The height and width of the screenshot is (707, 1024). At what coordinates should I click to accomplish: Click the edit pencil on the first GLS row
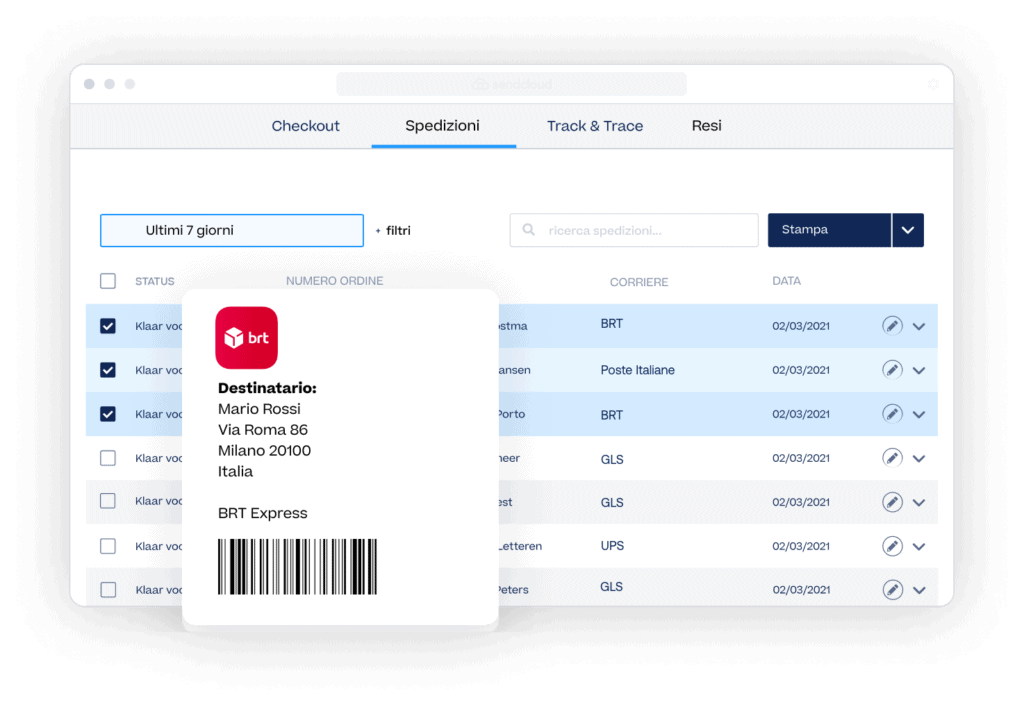[x=892, y=458]
